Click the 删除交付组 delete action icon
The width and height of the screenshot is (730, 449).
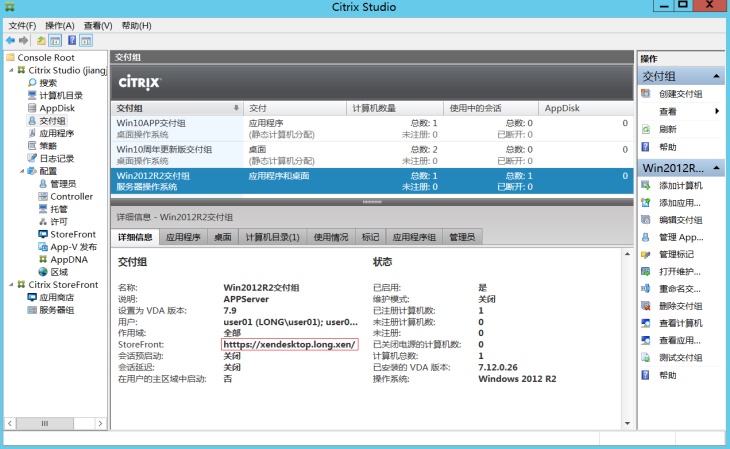click(646, 306)
